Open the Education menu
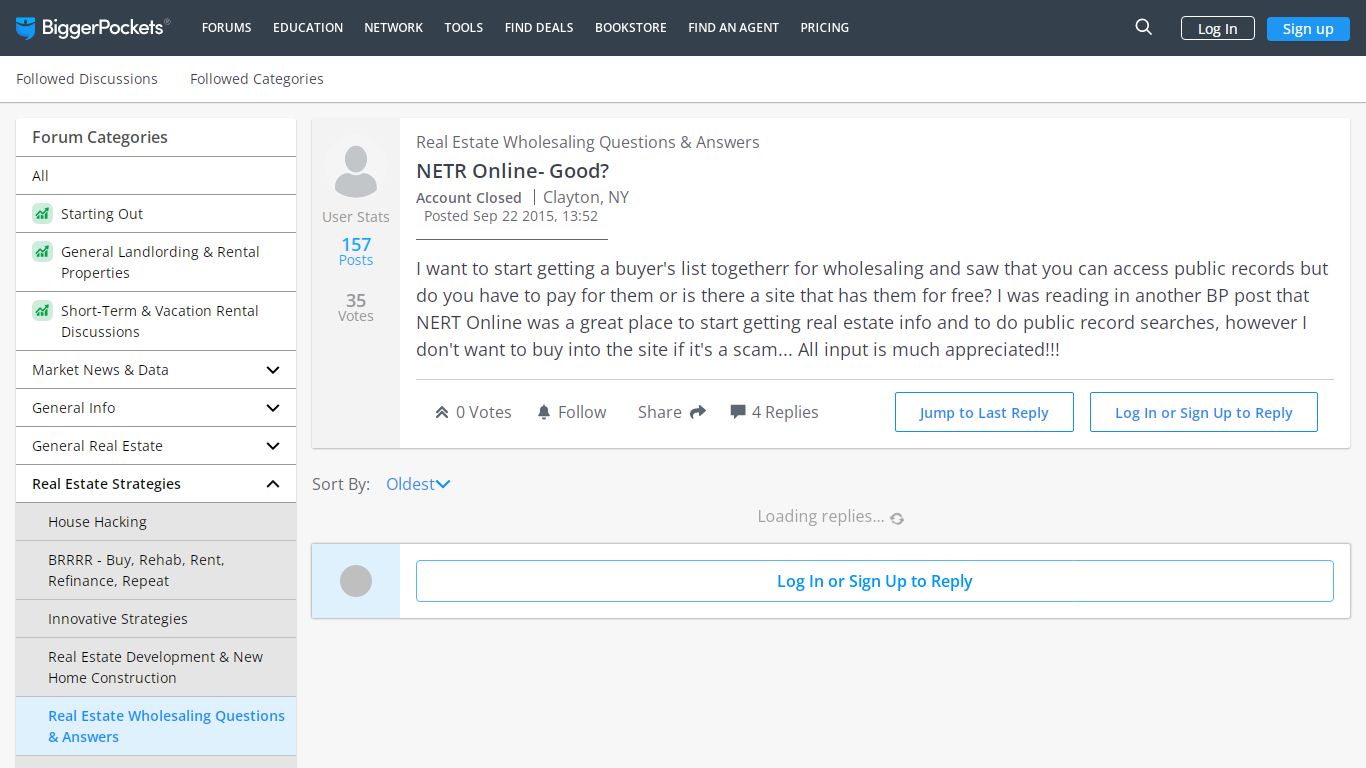 308,28
